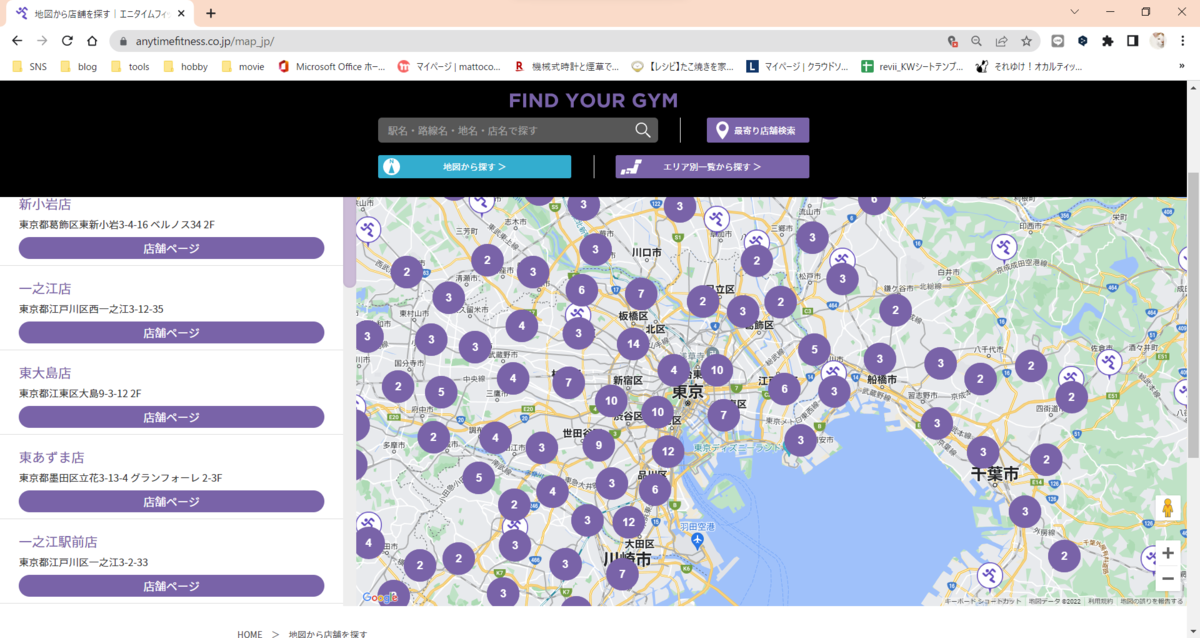Select the 地図から探す button
The height and width of the screenshot is (638, 1200).
point(474,167)
